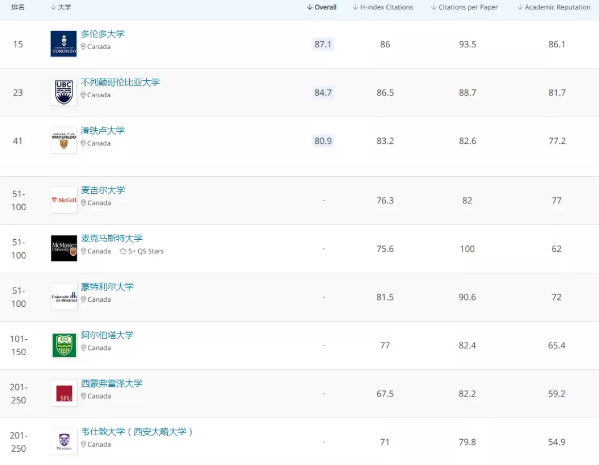Viewport: 599px width, 465px height.
Task: Click the location pin under 麦克马斯特大学
Action: coord(83,251)
